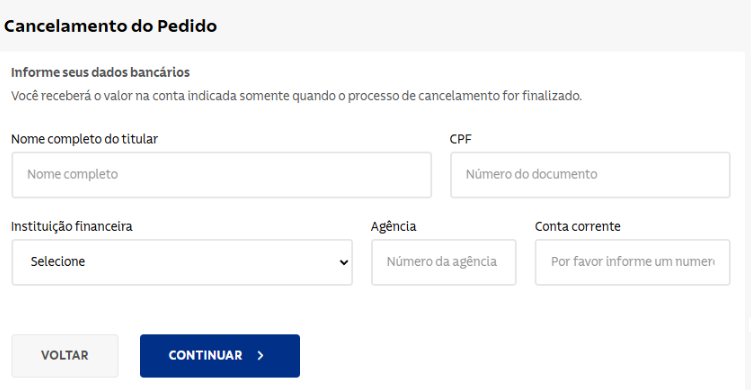Focus the Número da agência field

click(444, 263)
